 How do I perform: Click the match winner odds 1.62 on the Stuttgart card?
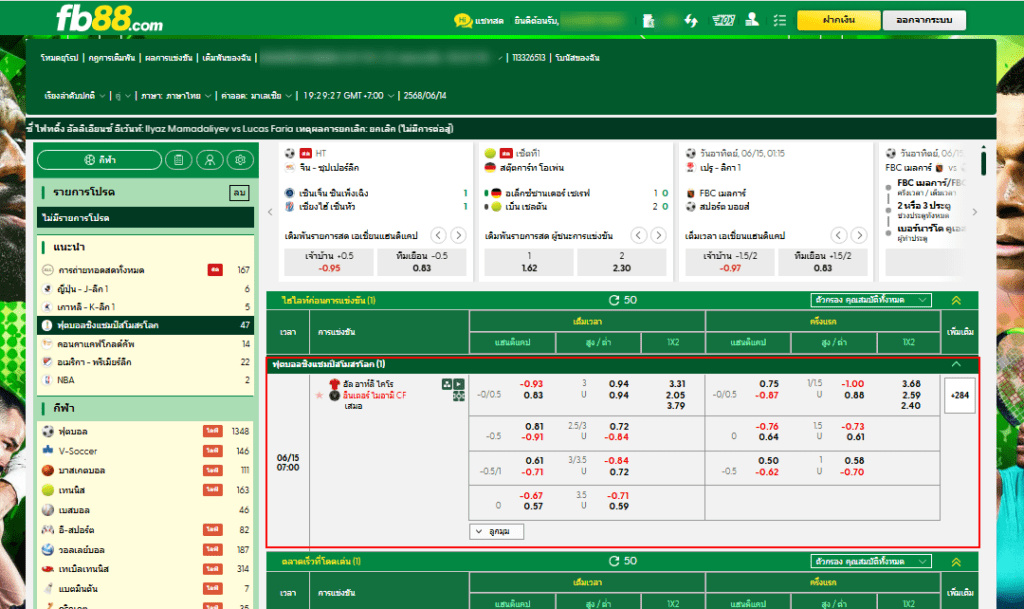tap(529, 262)
